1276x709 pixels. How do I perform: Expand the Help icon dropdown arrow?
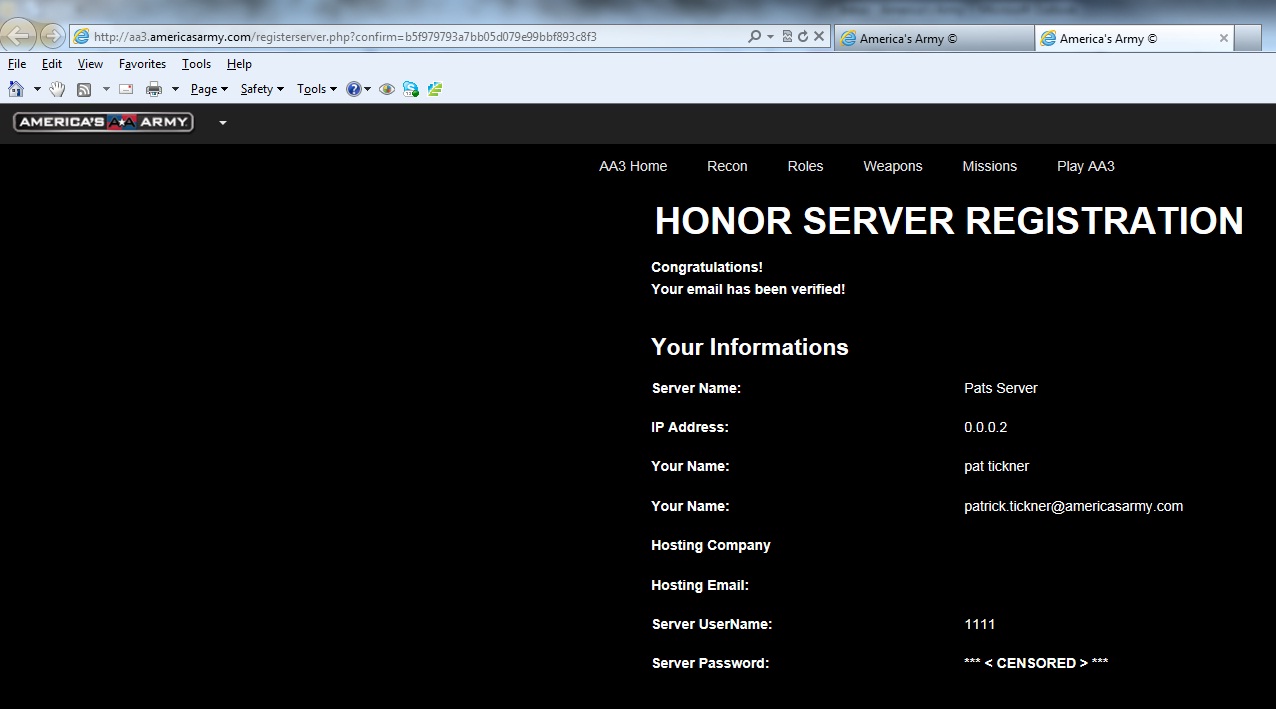click(368, 89)
